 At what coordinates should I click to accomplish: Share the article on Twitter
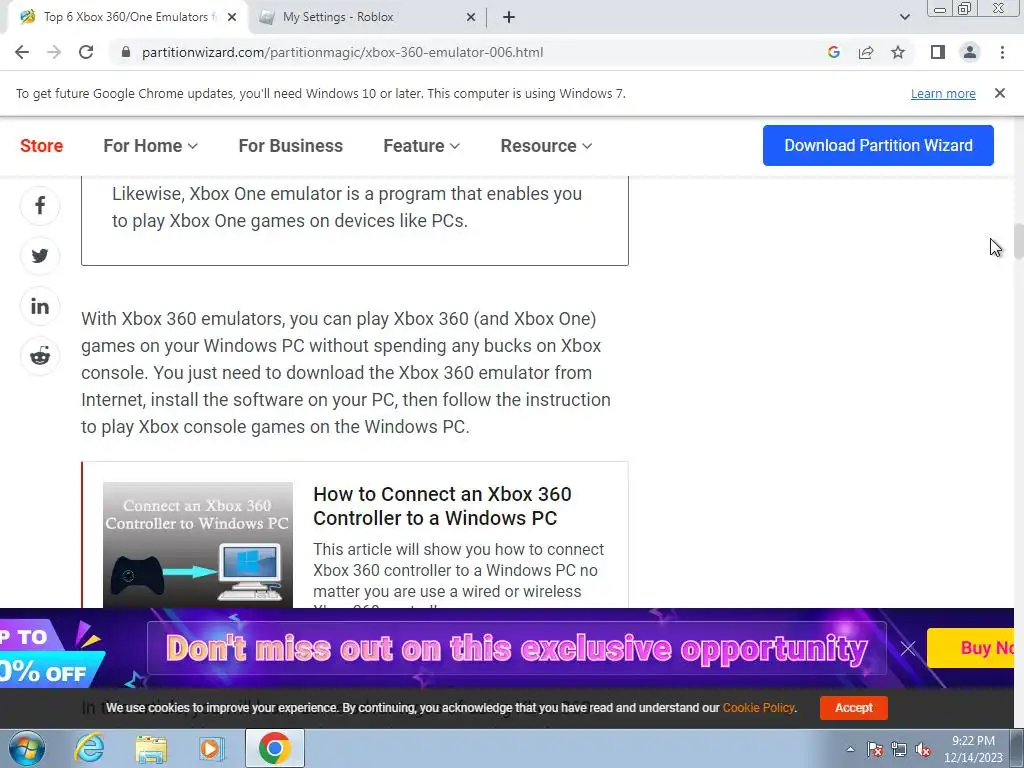pos(40,255)
